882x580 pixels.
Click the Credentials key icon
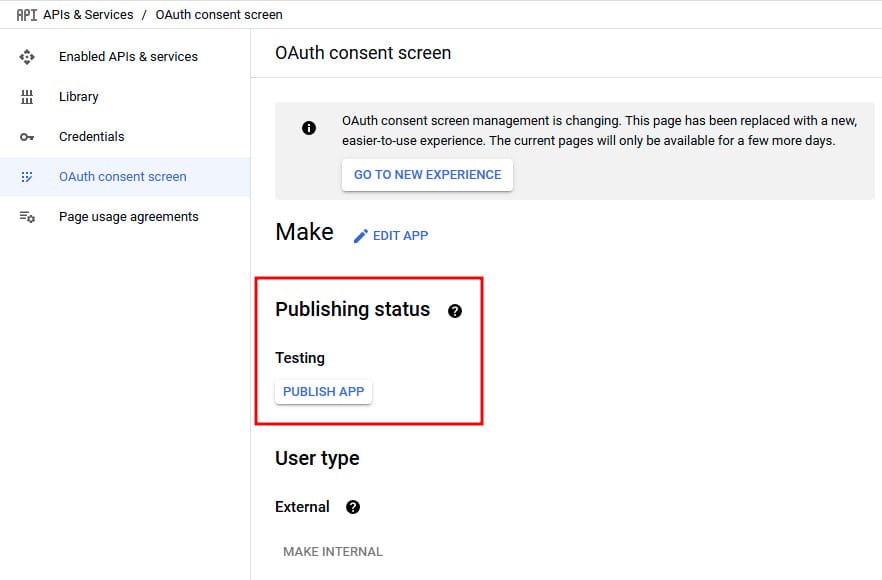[27, 137]
